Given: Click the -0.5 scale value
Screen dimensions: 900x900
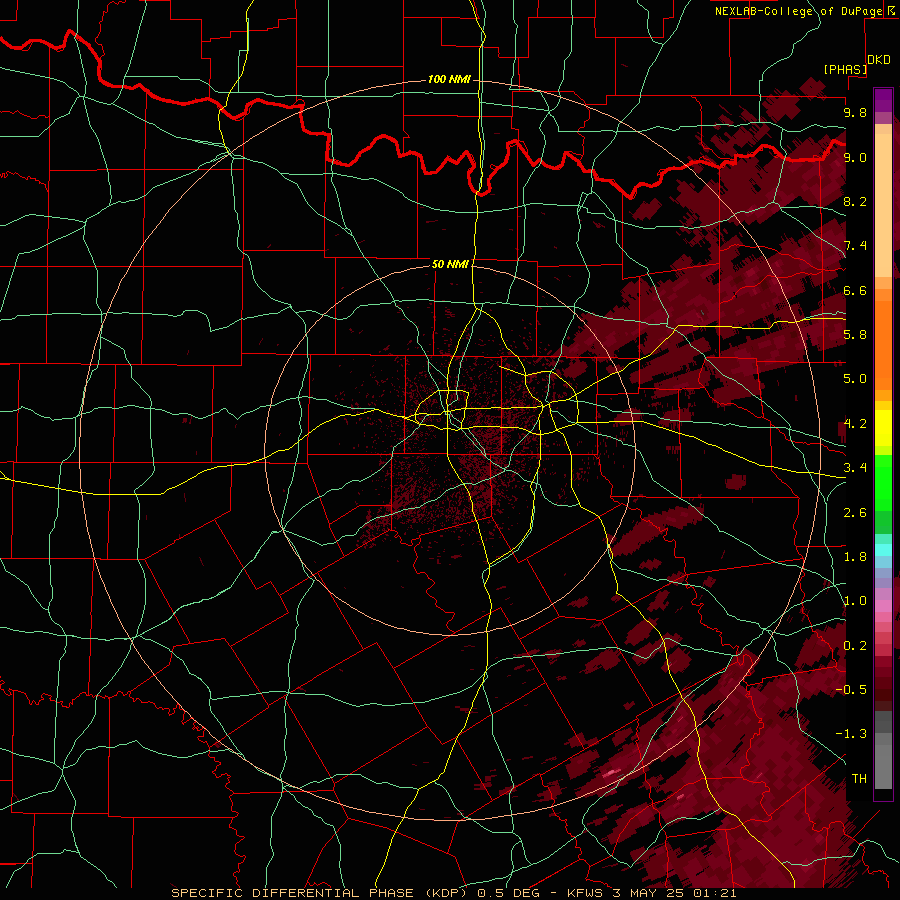Looking at the screenshot, I should [851, 689].
